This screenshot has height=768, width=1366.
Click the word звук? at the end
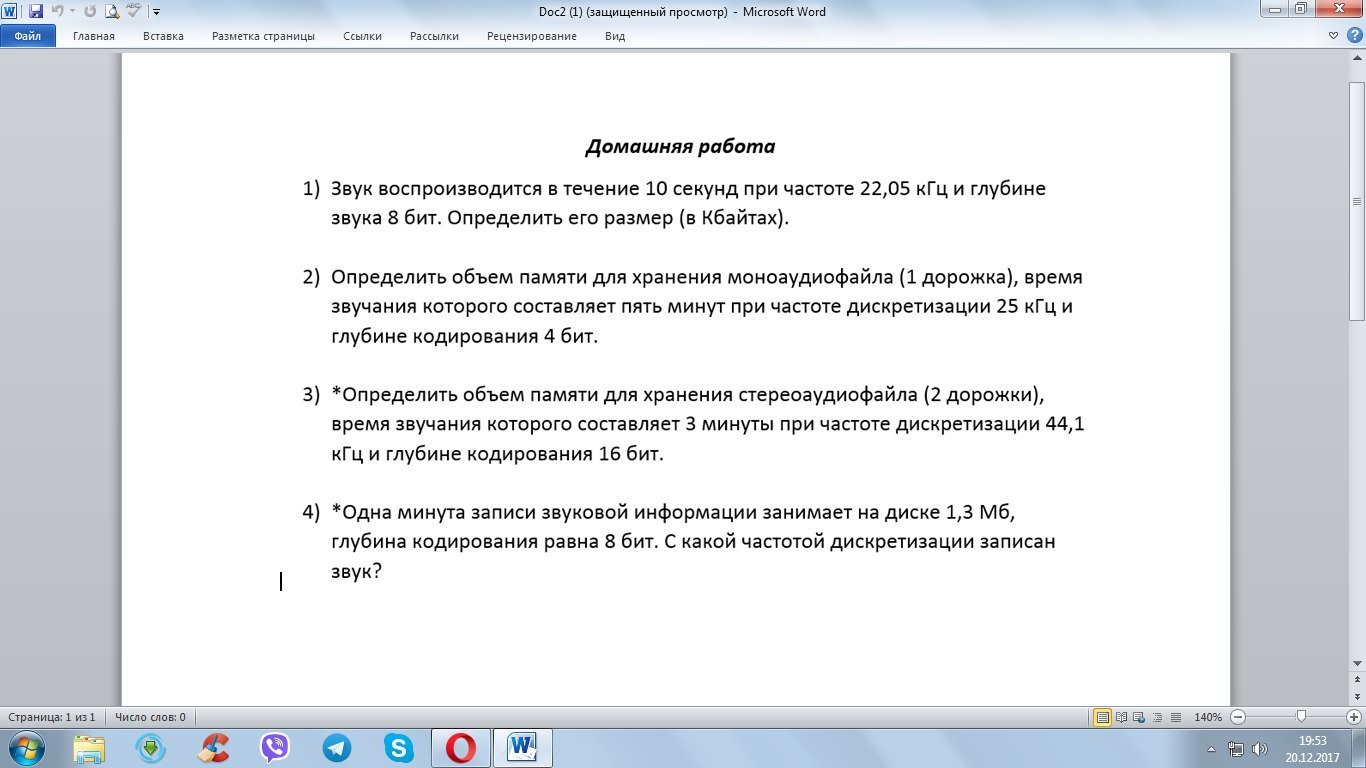coord(357,572)
